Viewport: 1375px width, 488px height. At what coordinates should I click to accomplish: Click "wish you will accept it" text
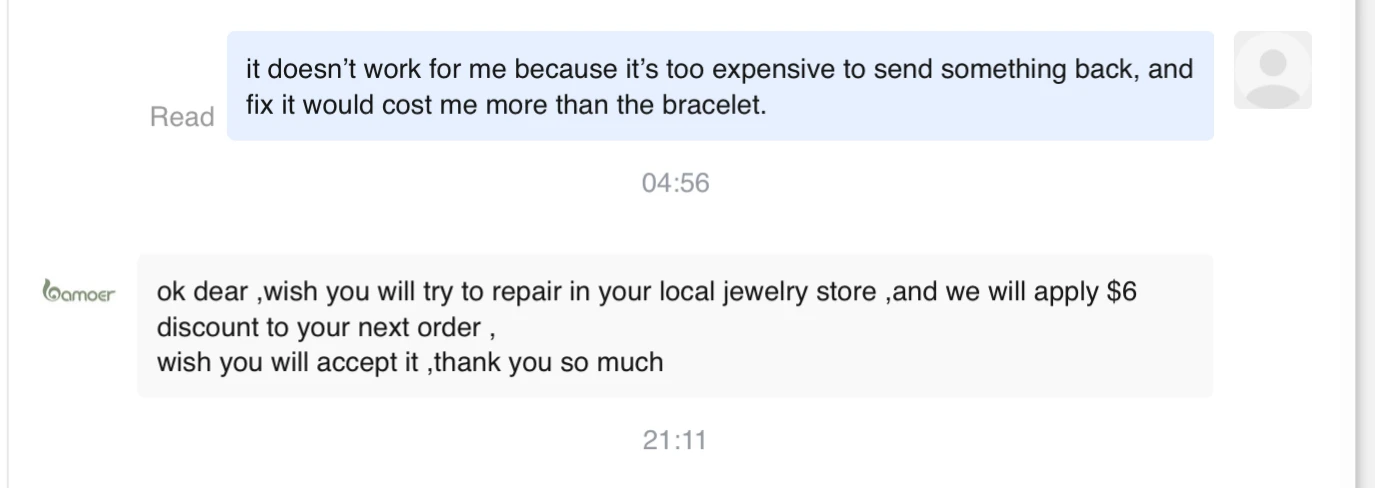click(x=287, y=361)
